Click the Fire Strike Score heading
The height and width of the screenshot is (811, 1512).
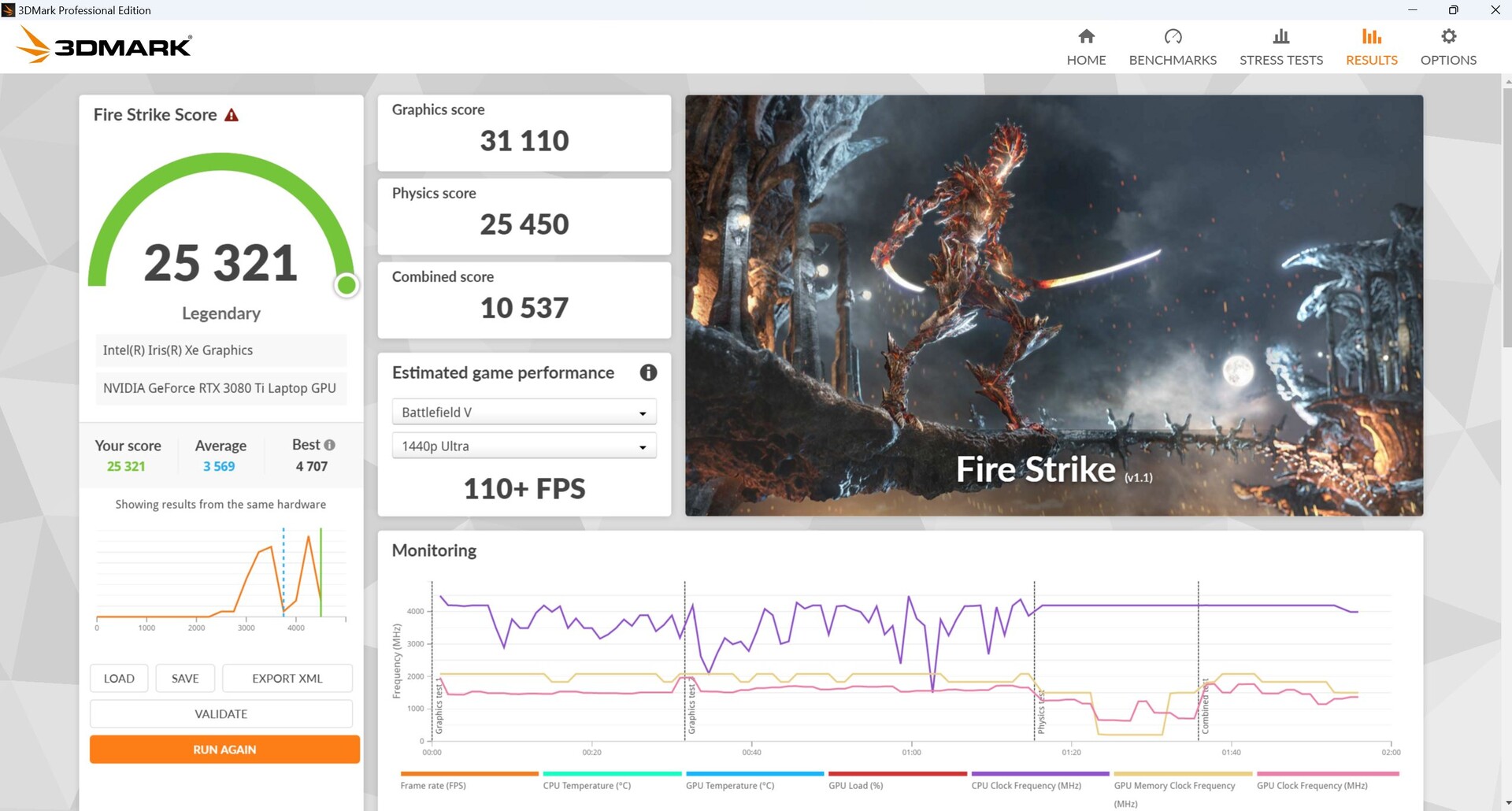coord(155,115)
